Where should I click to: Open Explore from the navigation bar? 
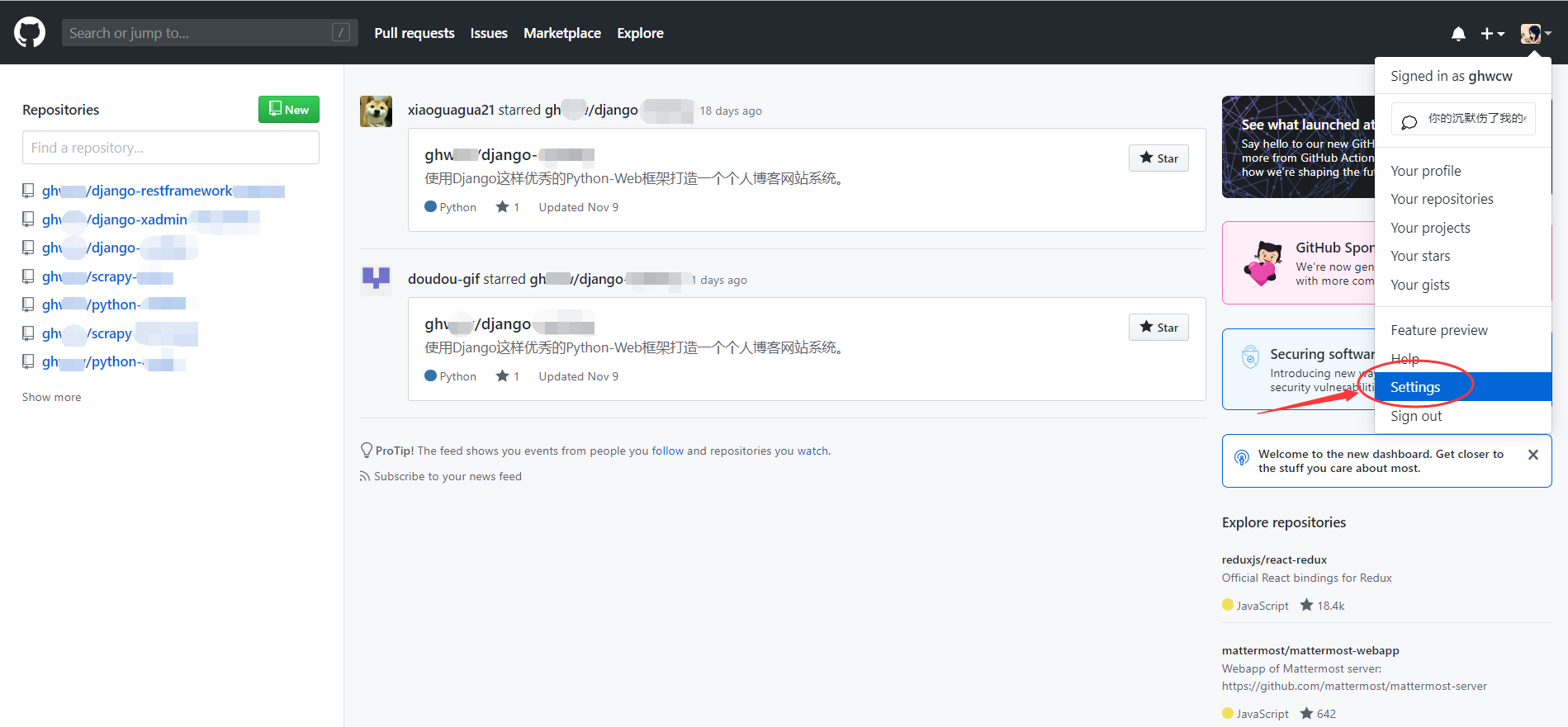tap(640, 33)
